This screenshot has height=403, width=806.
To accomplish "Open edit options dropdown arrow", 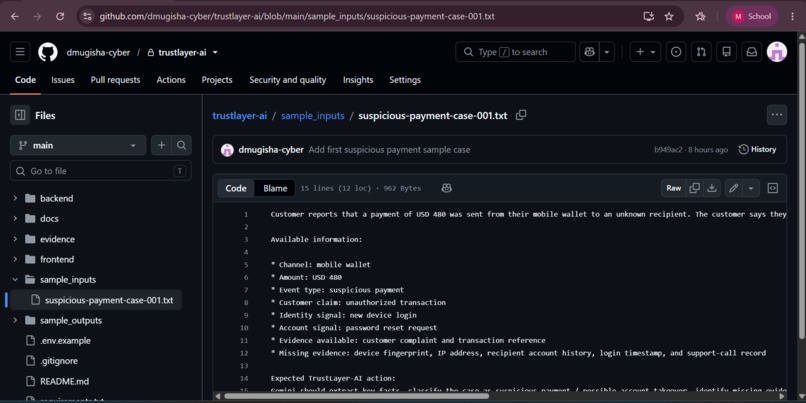I will coord(750,188).
